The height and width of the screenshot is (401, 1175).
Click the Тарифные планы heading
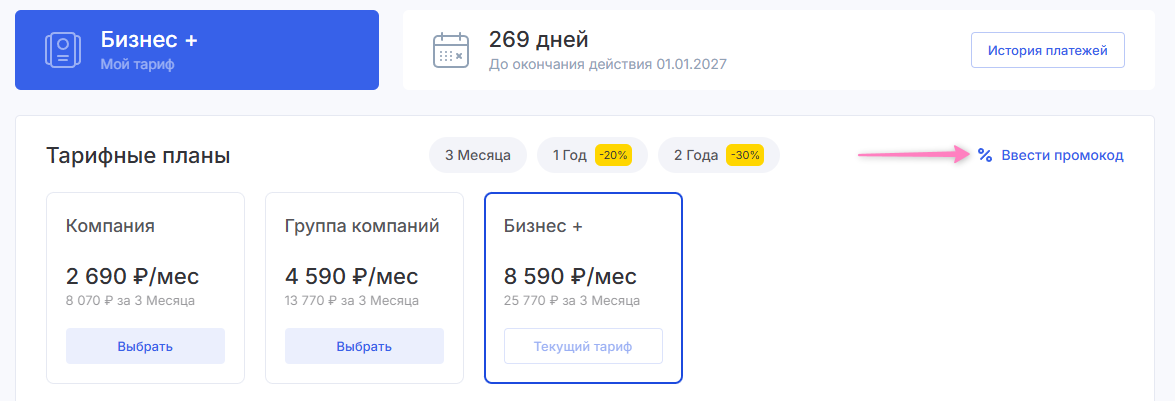point(138,156)
